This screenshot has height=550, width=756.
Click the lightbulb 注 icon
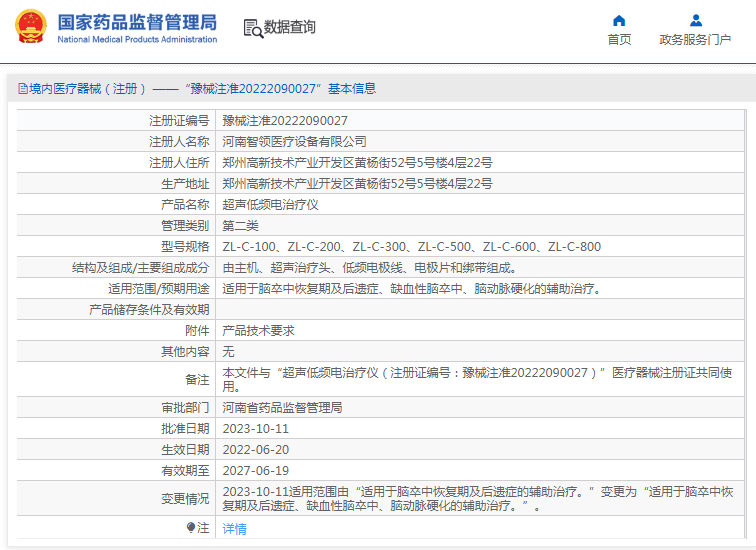(x=191, y=527)
